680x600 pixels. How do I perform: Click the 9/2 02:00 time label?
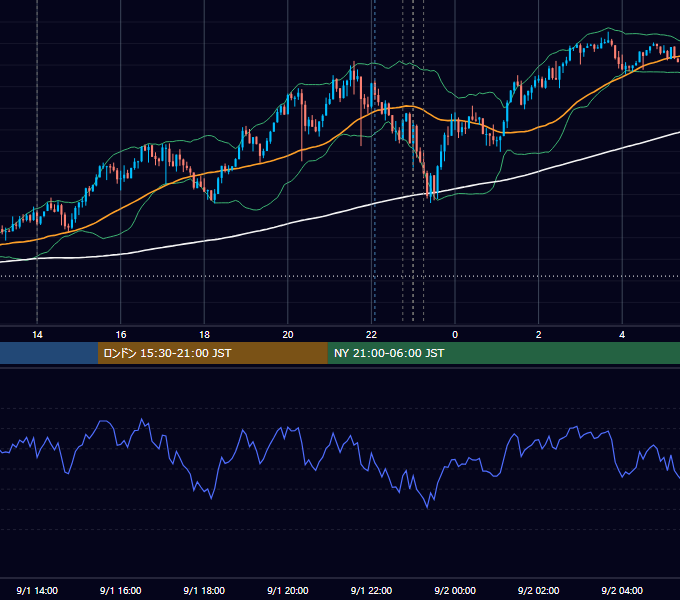click(538, 590)
